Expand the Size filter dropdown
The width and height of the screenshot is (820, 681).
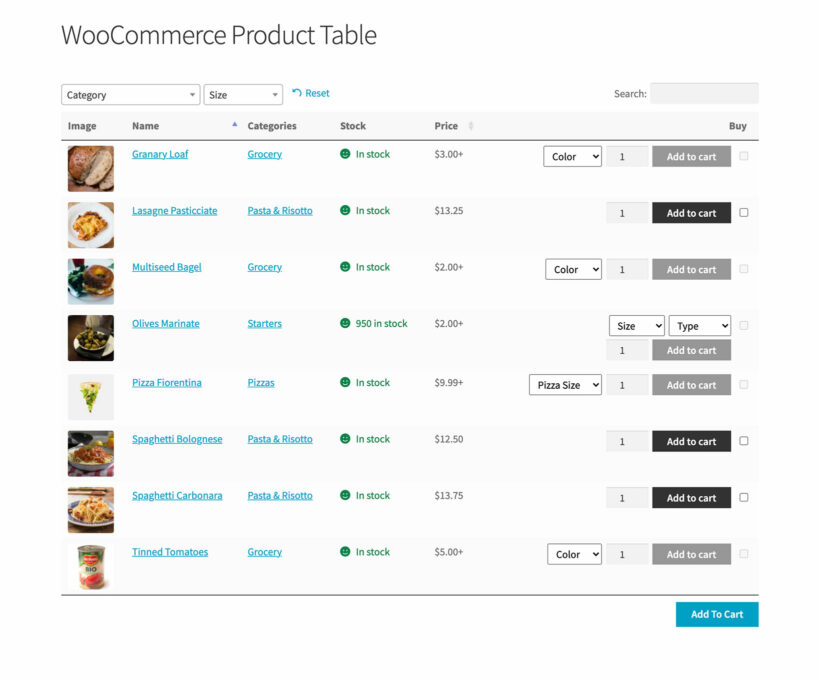243,94
